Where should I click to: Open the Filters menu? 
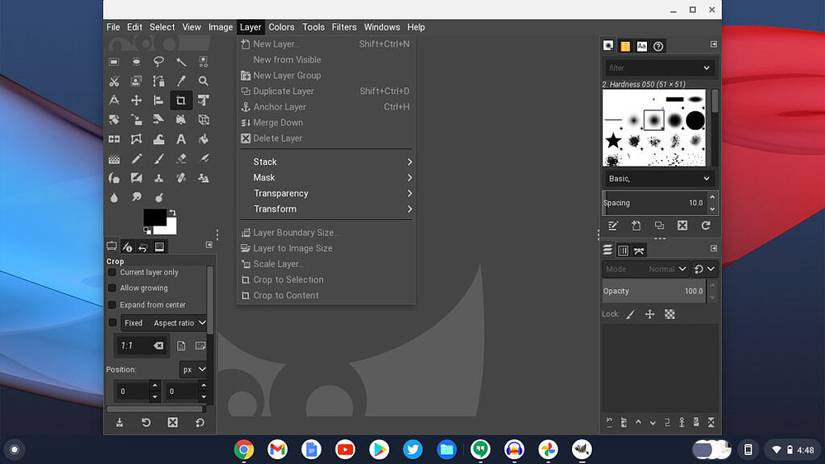344,27
